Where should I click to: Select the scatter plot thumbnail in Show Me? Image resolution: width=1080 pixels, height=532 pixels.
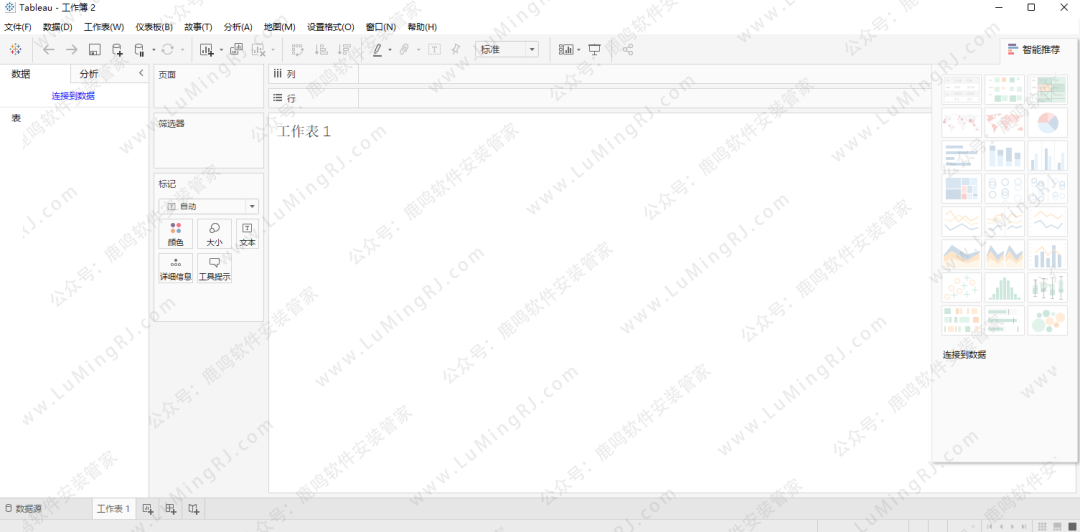[962, 287]
